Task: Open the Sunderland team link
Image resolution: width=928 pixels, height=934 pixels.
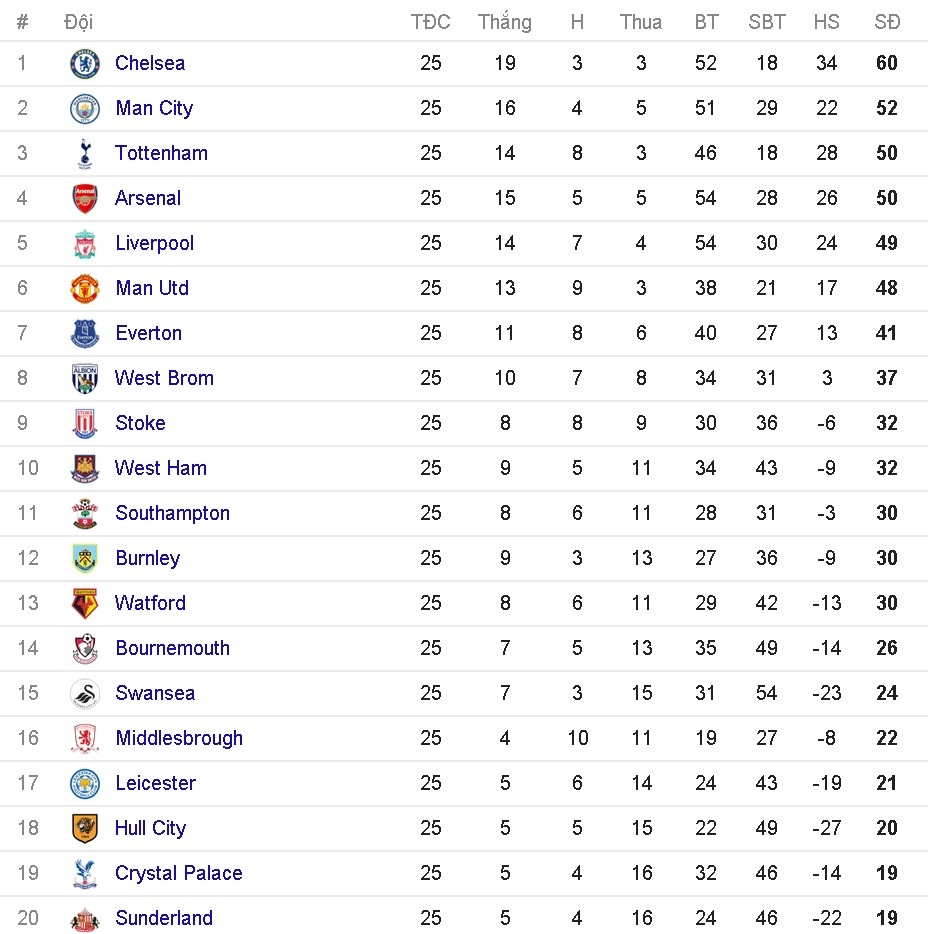Action: [x=164, y=918]
